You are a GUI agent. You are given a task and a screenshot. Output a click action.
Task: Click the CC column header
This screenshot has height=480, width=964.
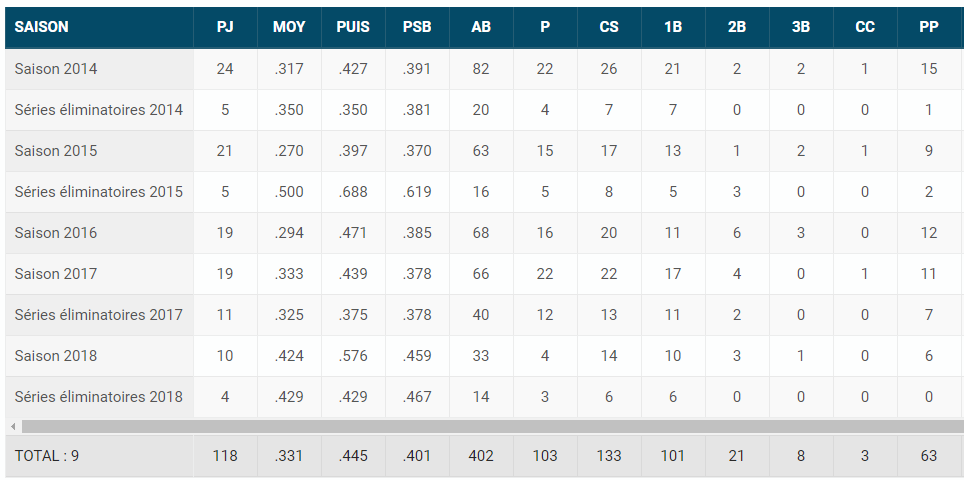coord(864,27)
